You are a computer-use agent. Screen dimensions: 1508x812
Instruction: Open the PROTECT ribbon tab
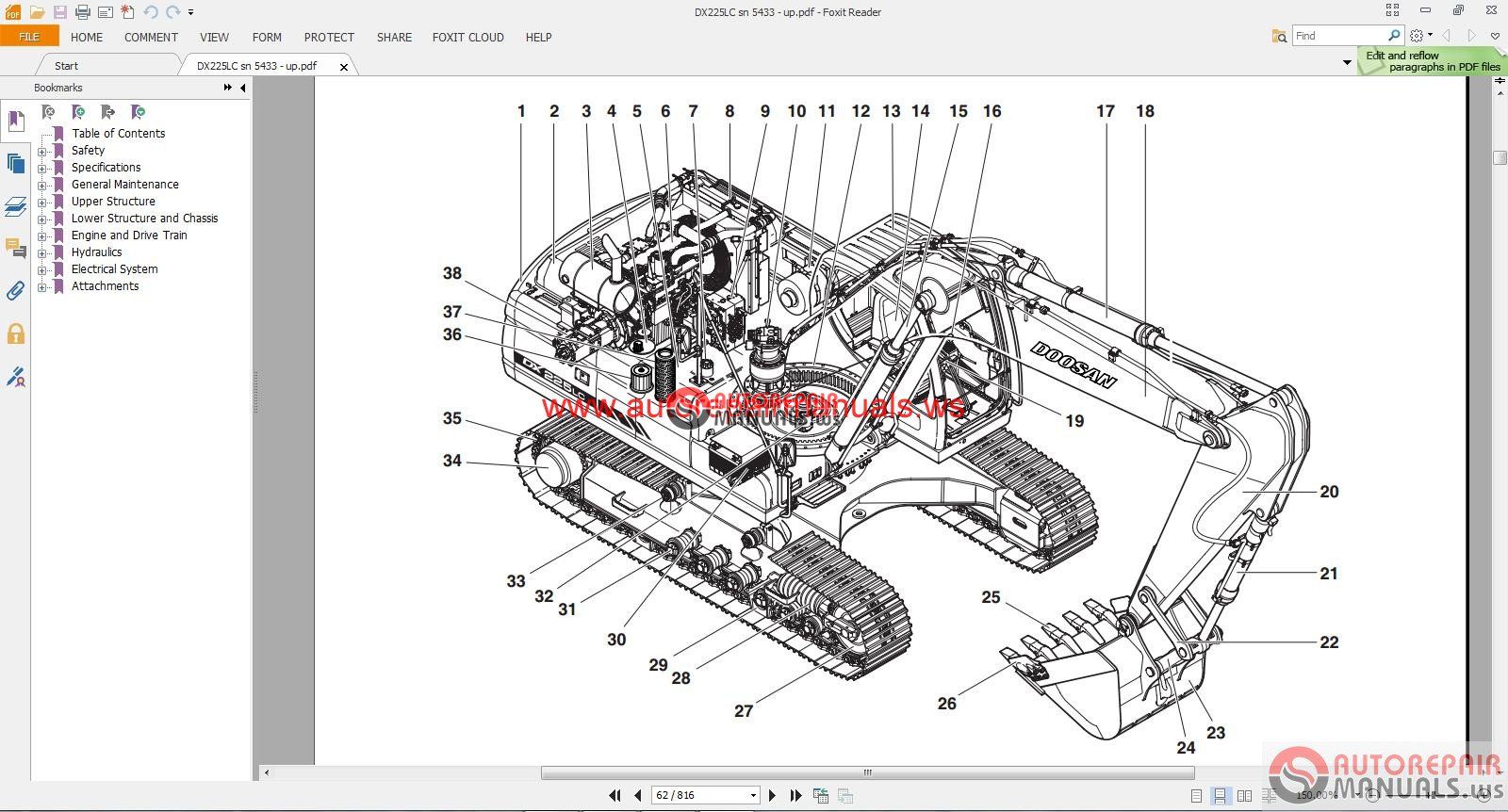click(329, 38)
